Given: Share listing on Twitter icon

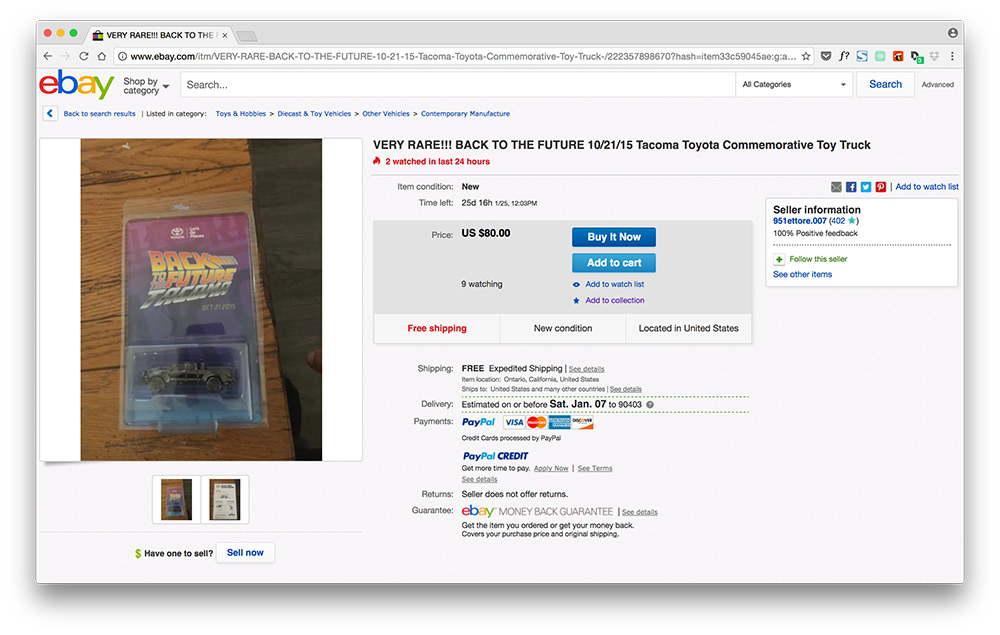Looking at the screenshot, I should click(x=865, y=187).
